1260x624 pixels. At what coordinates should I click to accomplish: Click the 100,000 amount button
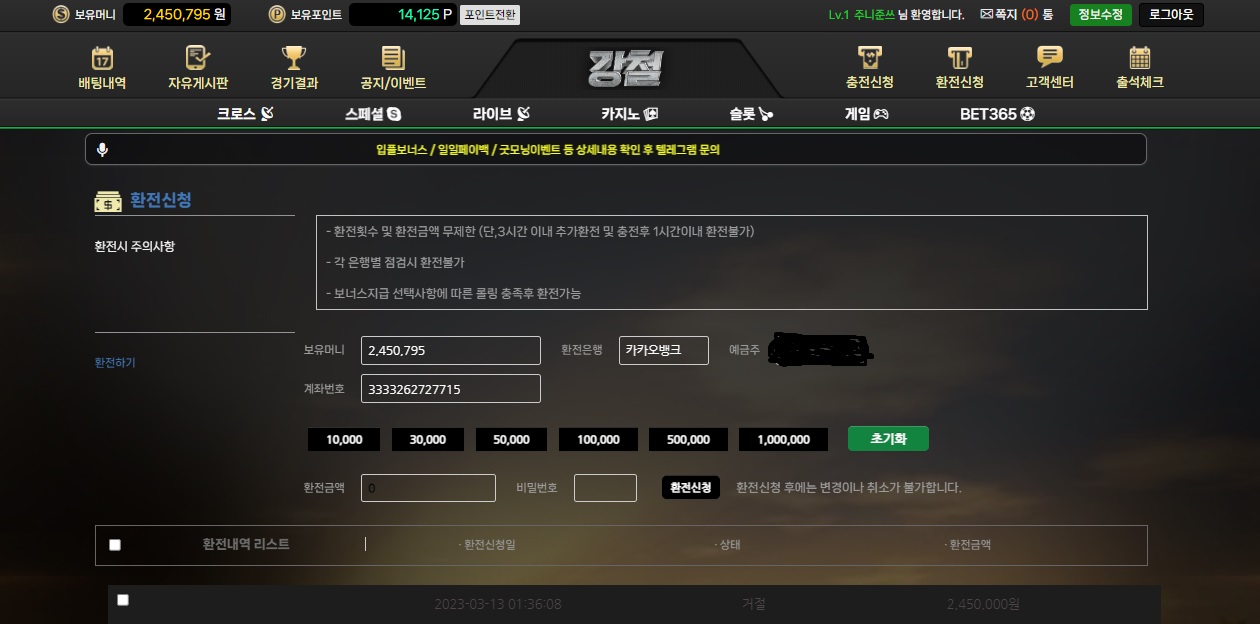598,439
